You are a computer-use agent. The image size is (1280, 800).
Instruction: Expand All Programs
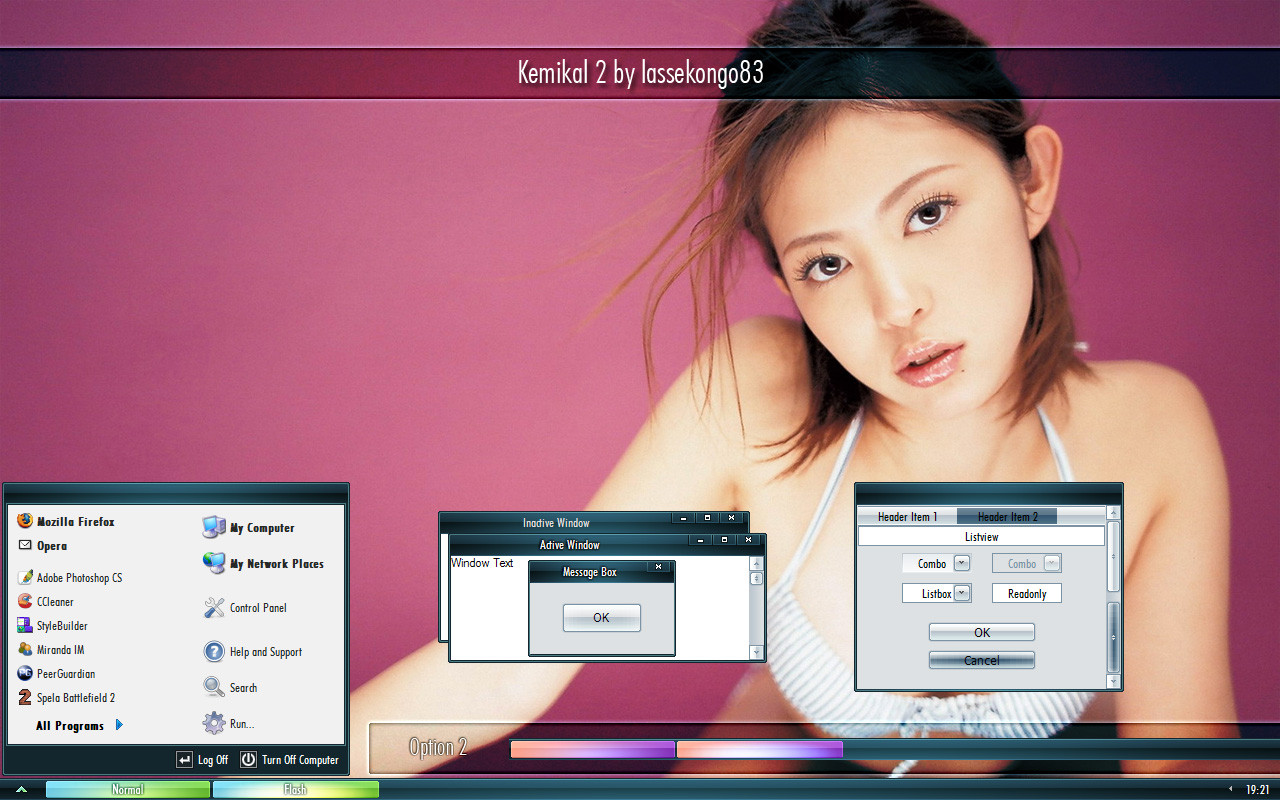pos(80,725)
